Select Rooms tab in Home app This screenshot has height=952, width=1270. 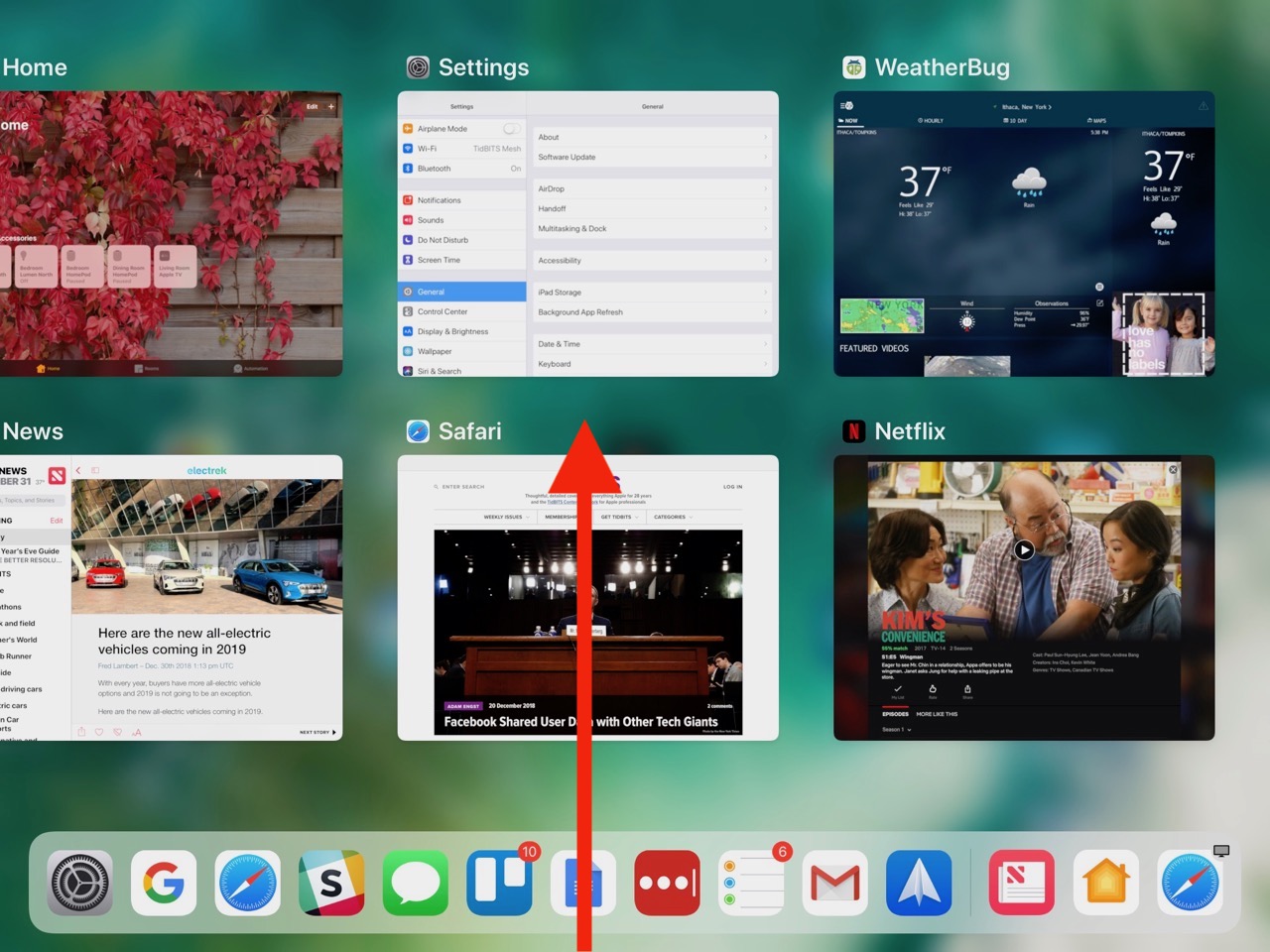[x=146, y=368]
